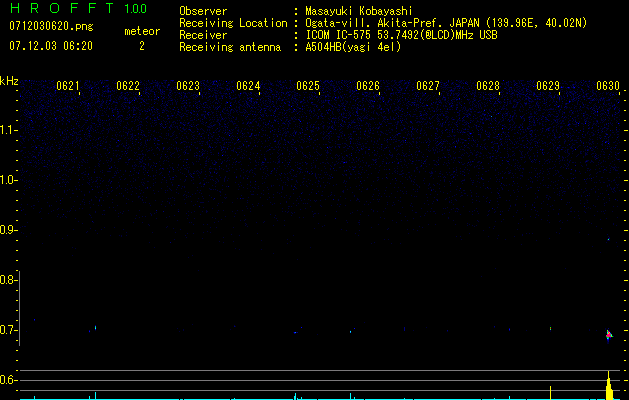Select the file name 0712030620.png
This screenshot has height=400, width=629.
(51, 26)
